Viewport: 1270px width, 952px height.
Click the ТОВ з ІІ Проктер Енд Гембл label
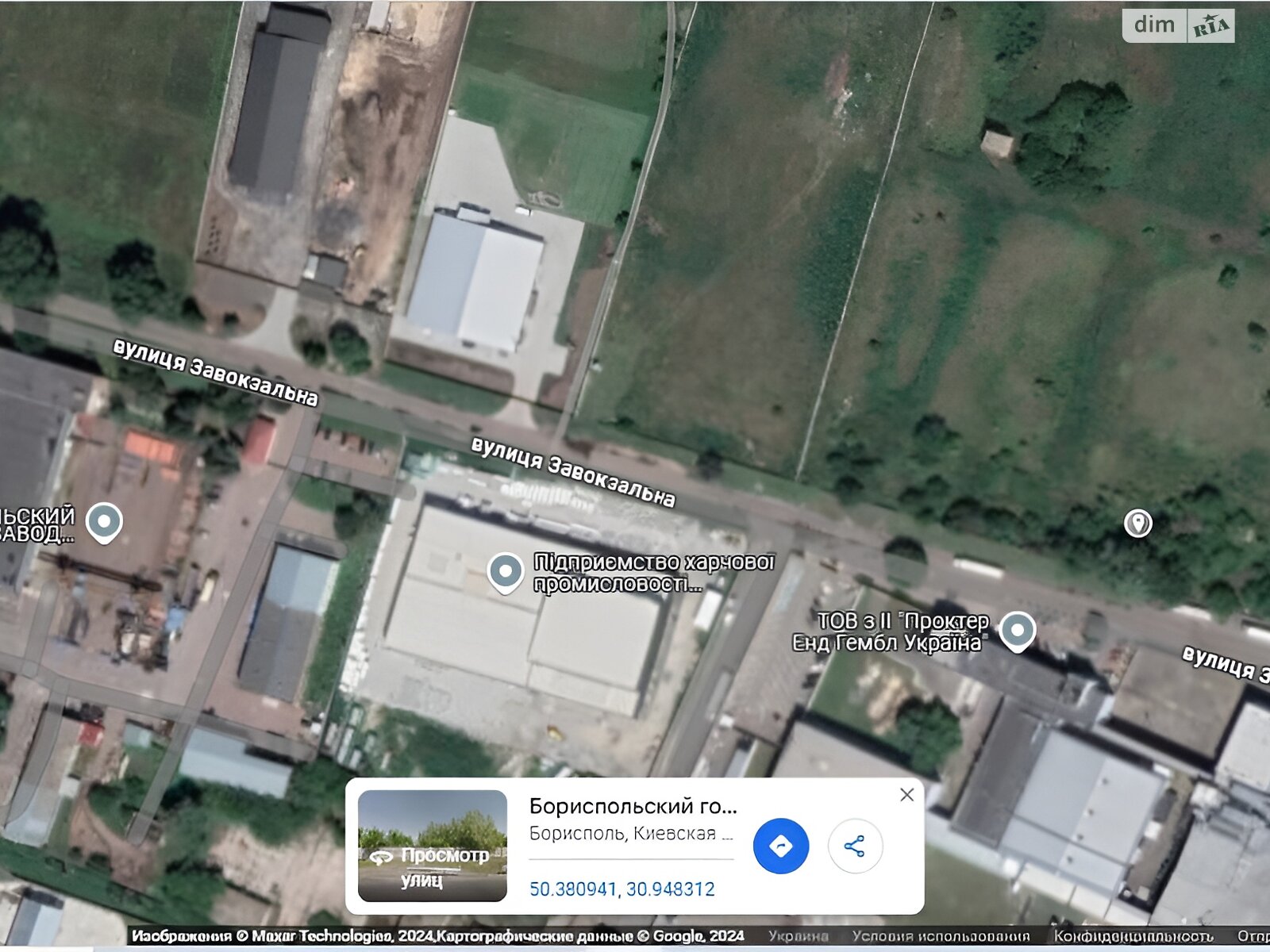coord(891,632)
